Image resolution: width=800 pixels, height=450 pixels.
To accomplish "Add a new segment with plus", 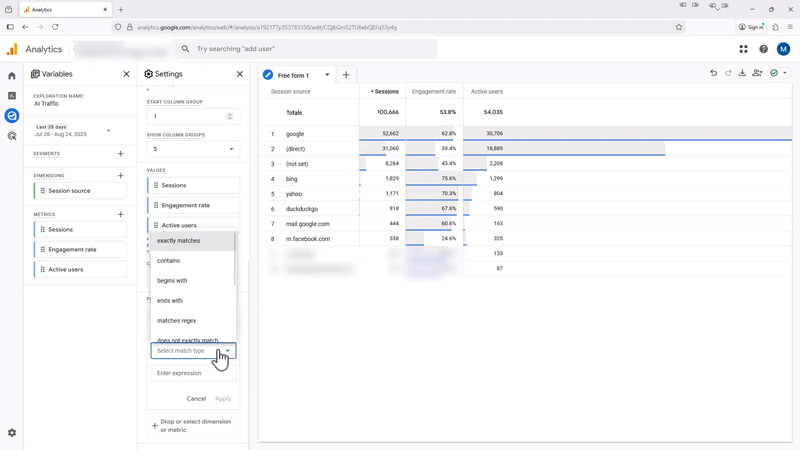I will click(121, 154).
